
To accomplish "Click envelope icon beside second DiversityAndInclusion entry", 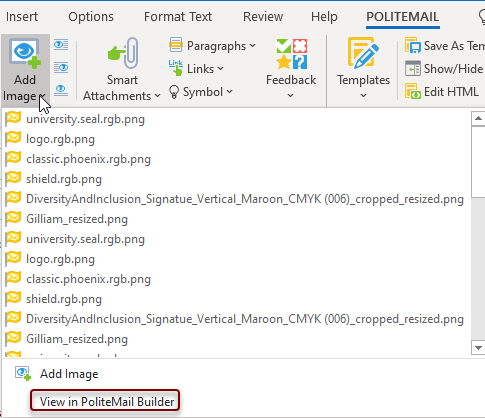I will (13, 318).
